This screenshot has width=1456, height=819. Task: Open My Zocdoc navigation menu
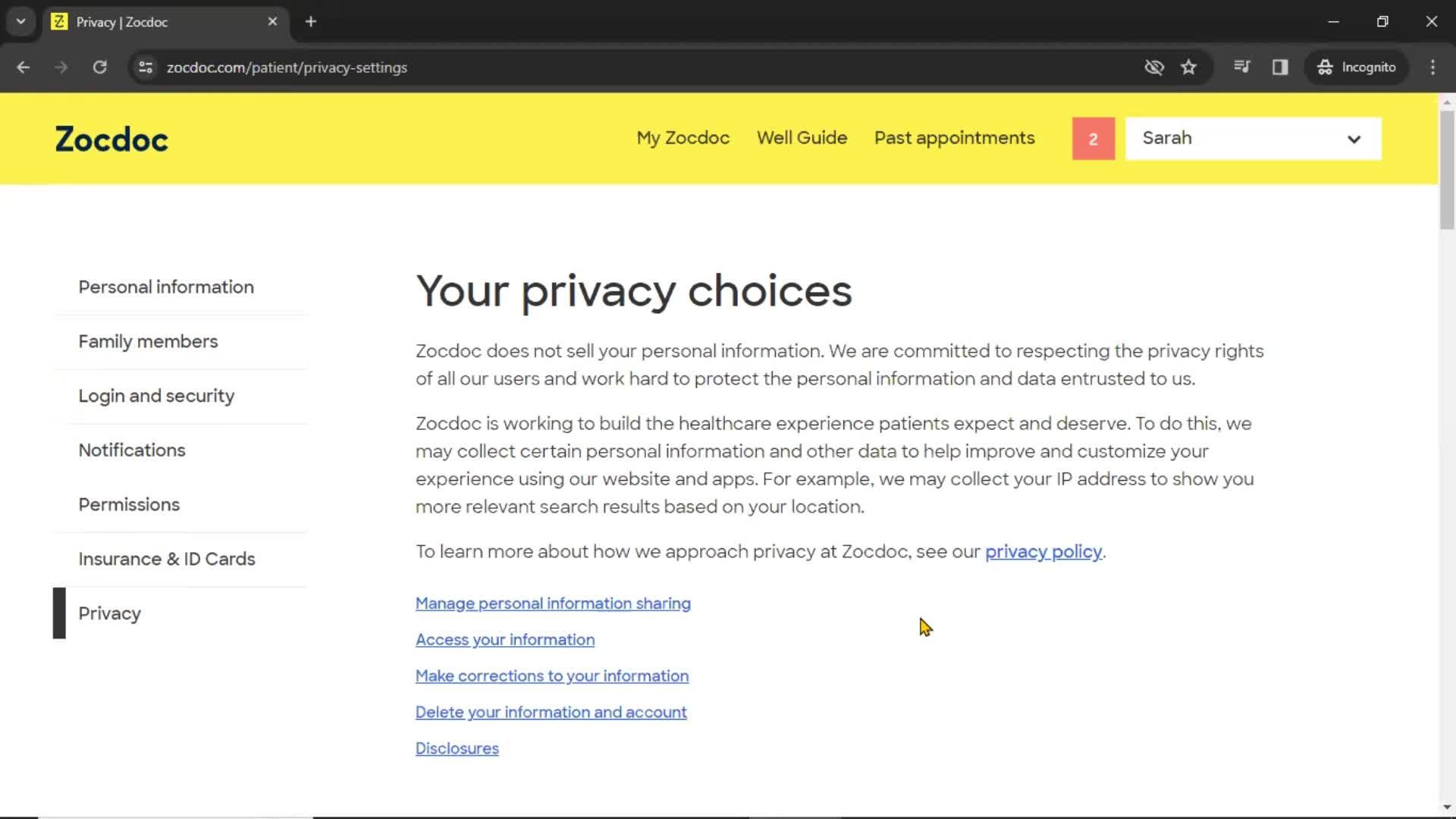683,138
